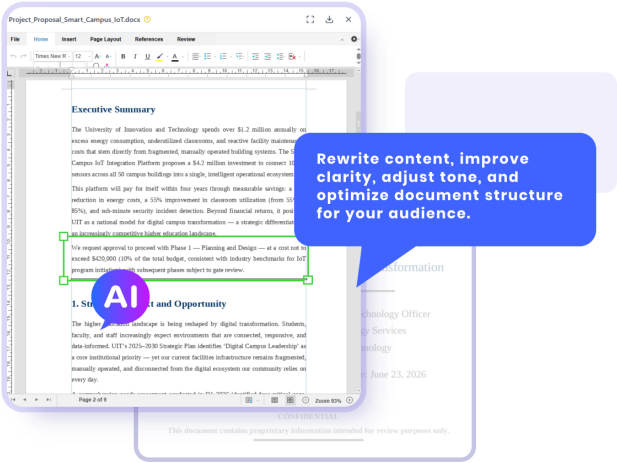
Task: Toggle underline formatting button
Action: pyautogui.click(x=148, y=57)
